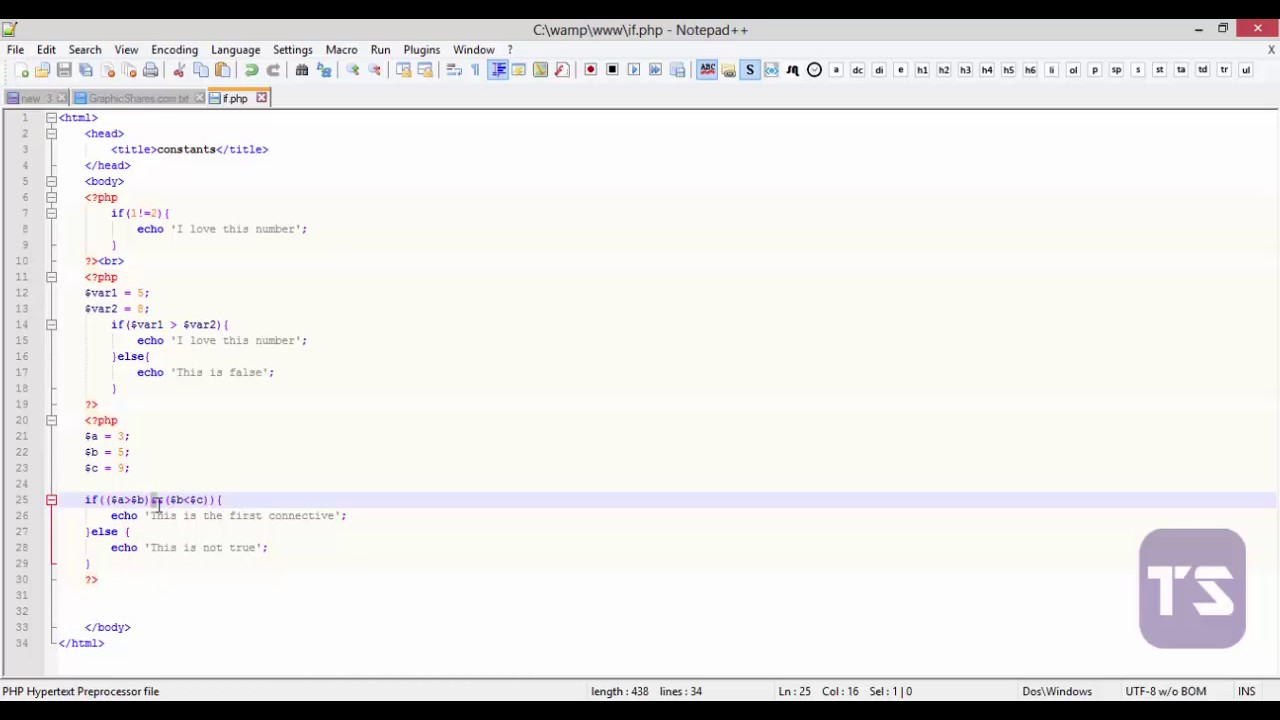Open the Language menu
This screenshot has height=720, width=1280.
(x=235, y=49)
